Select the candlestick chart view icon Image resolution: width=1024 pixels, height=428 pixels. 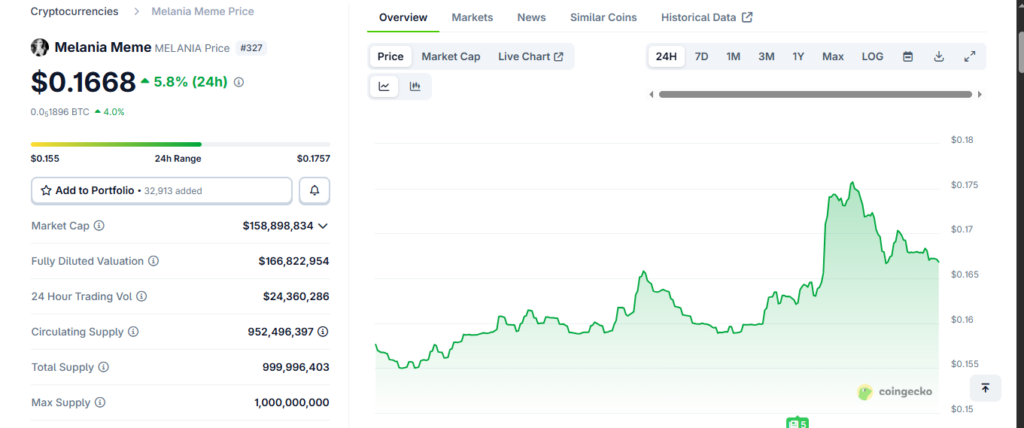click(415, 87)
